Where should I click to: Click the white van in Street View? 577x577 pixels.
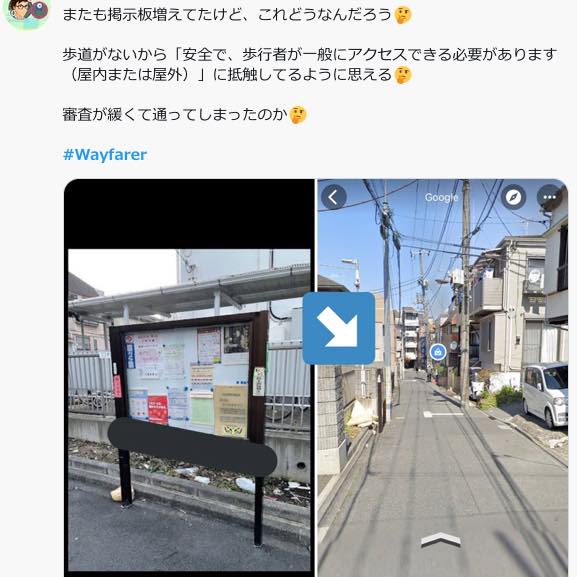click(x=545, y=395)
